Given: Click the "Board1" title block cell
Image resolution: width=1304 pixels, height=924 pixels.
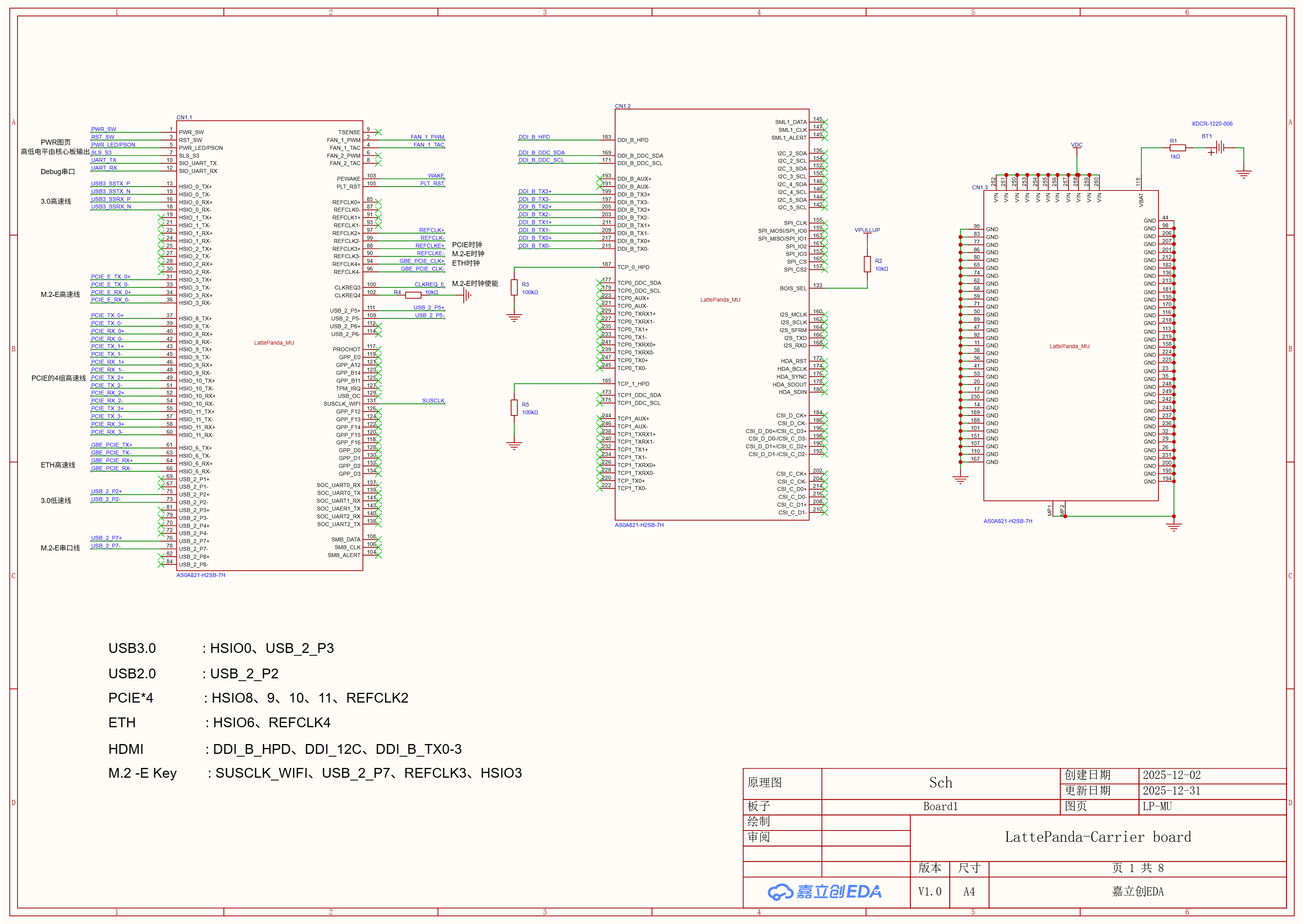Looking at the screenshot, I should (940, 806).
